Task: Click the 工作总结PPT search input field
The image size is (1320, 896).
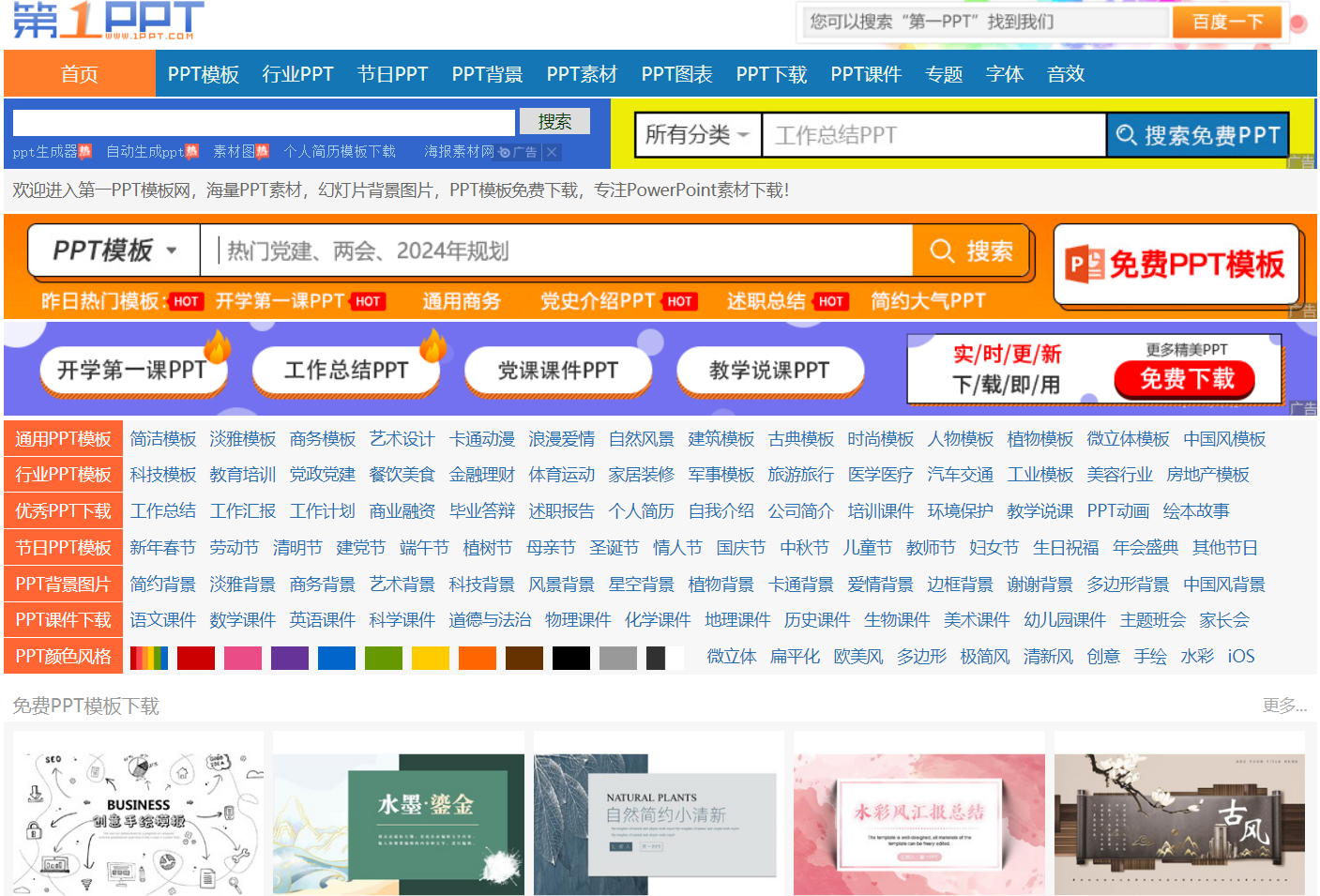Action: pyautogui.click(x=933, y=134)
